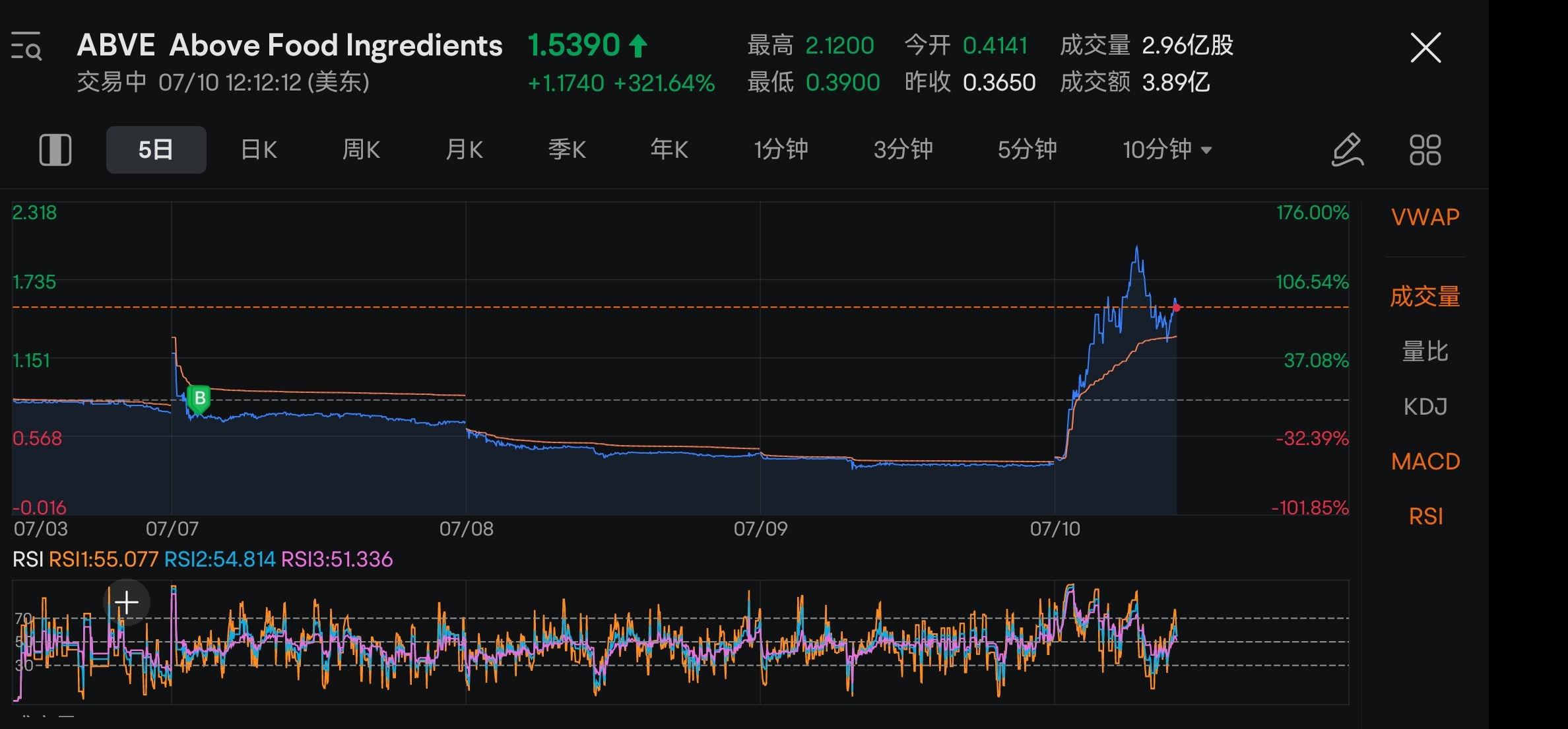Toggle the 成交量 volume indicator
1568x729 pixels.
(1425, 296)
